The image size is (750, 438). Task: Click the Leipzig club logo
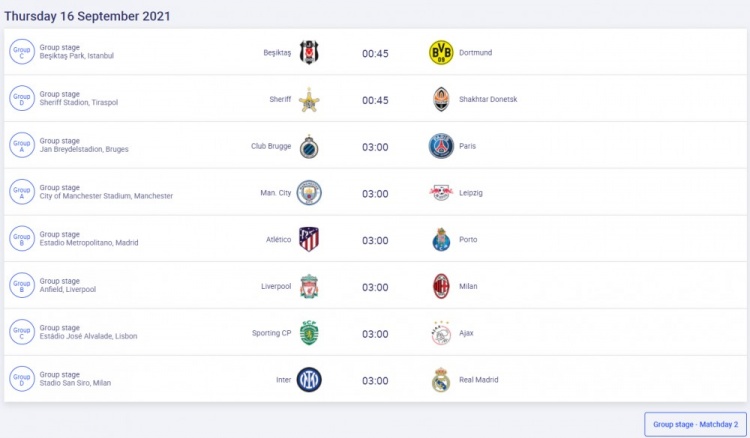pyautogui.click(x=441, y=193)
